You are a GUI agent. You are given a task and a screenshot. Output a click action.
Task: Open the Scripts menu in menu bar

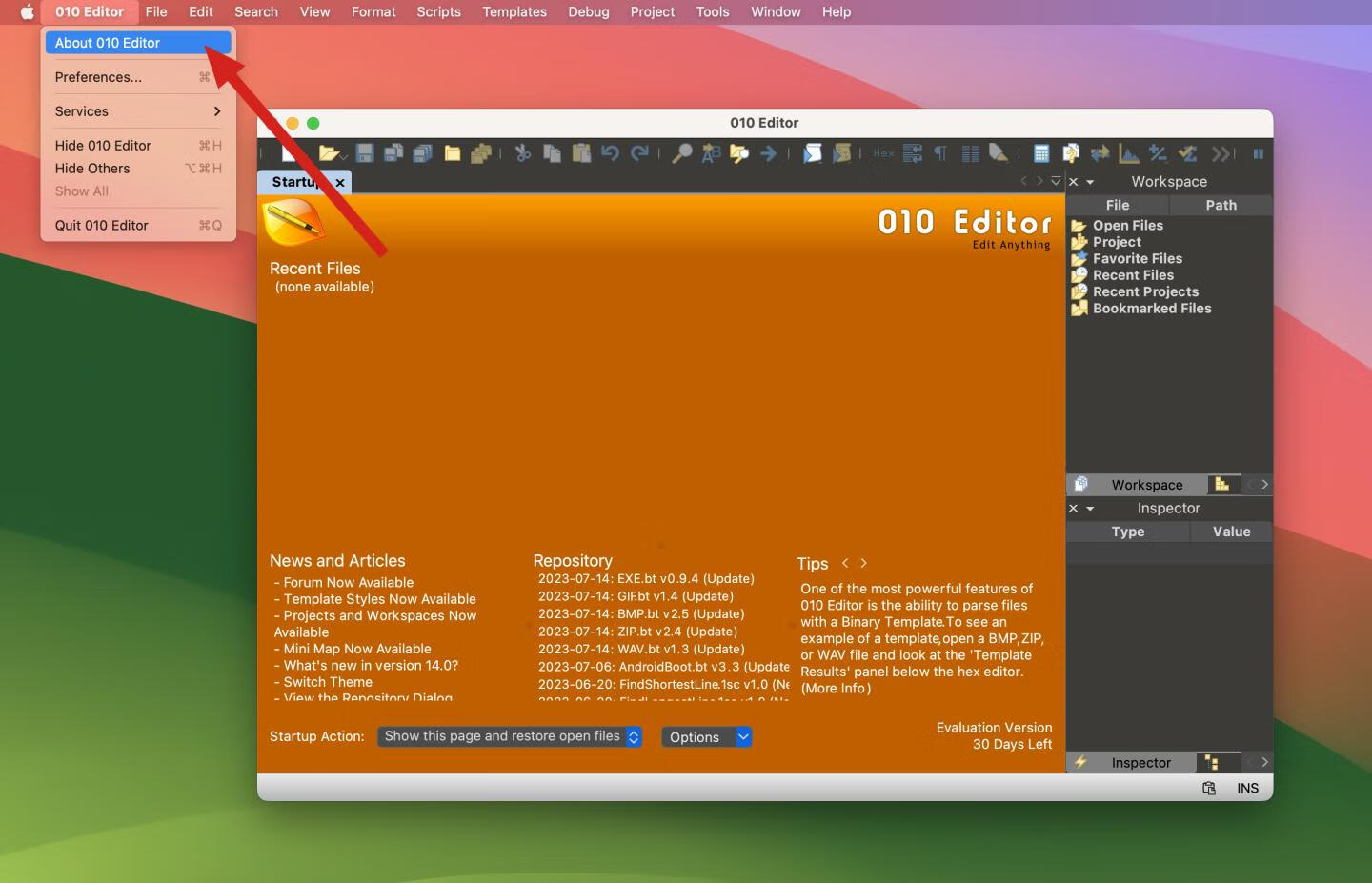pyautogui.click(x=438, y=11)
